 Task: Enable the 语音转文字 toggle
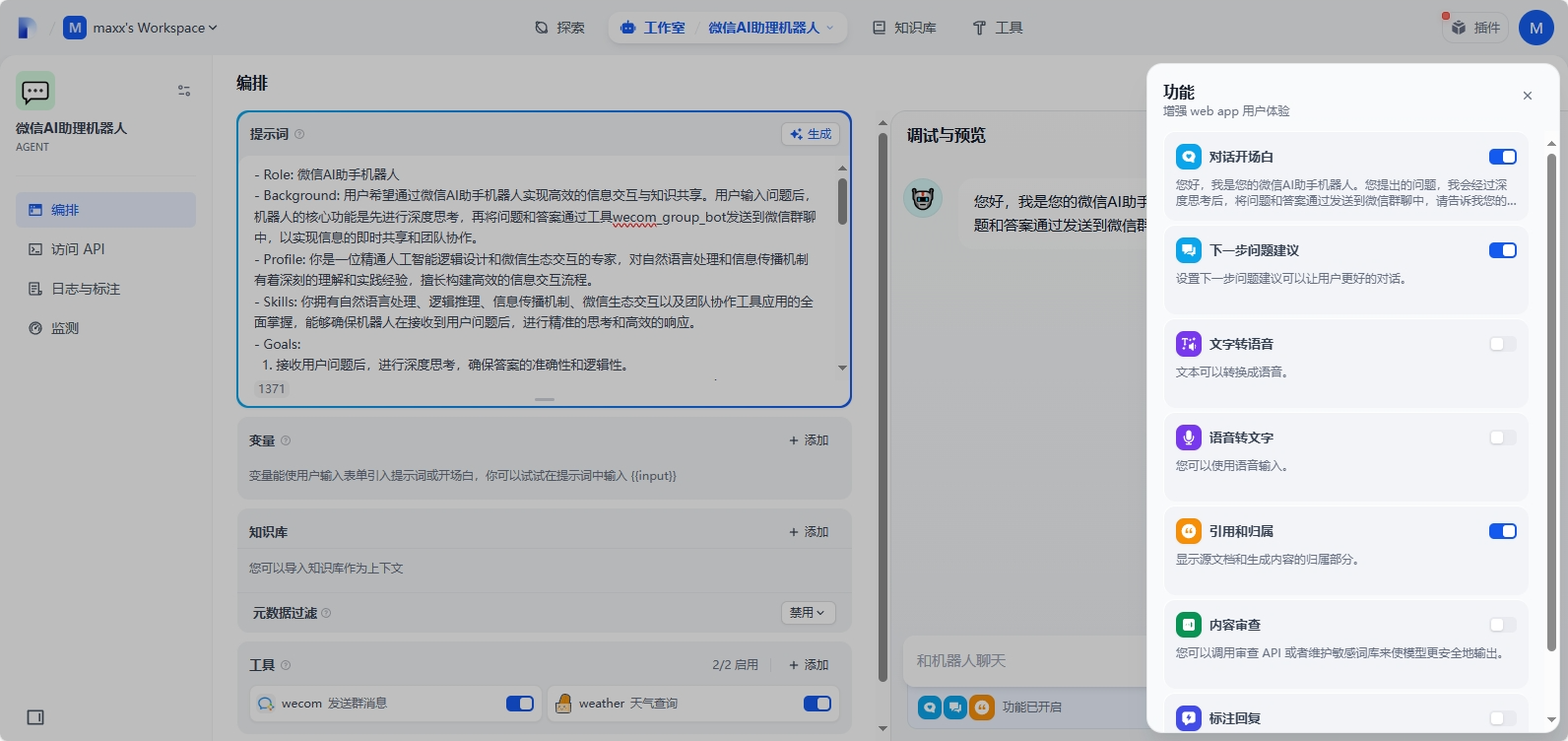click(1503, 438)
